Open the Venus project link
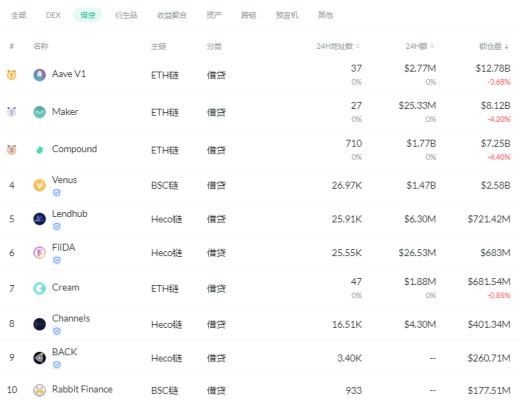 click(64, 180)
